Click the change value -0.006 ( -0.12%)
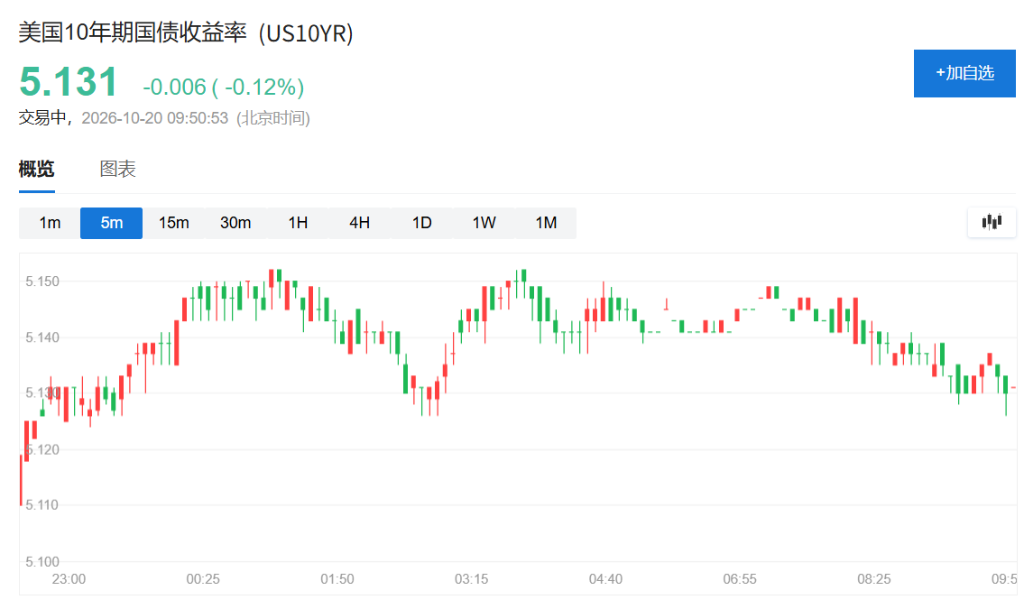The image size is (1024, 601). [223, 87]
